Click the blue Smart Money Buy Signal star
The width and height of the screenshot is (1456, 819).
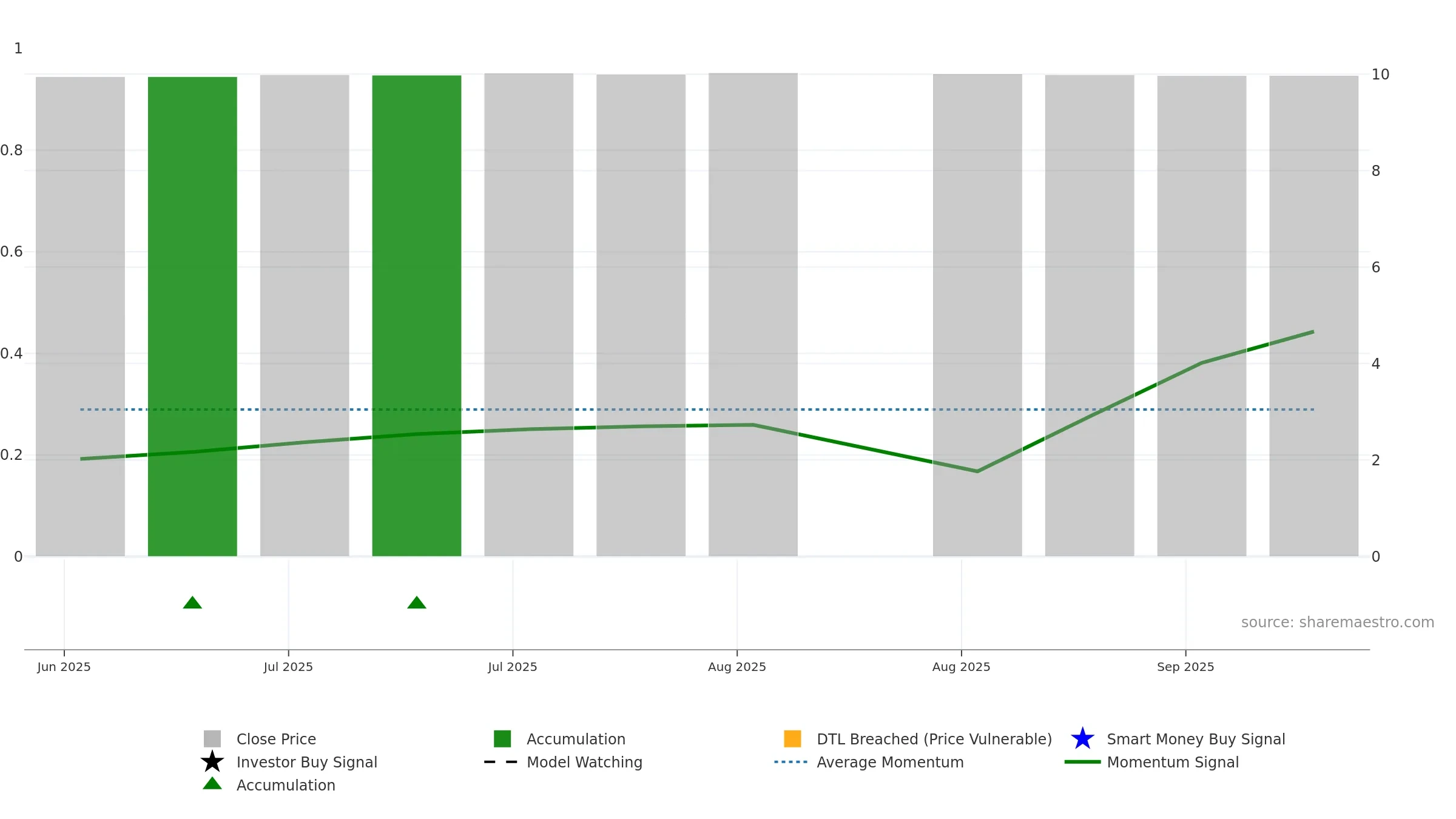click(x=1082, y=739)
